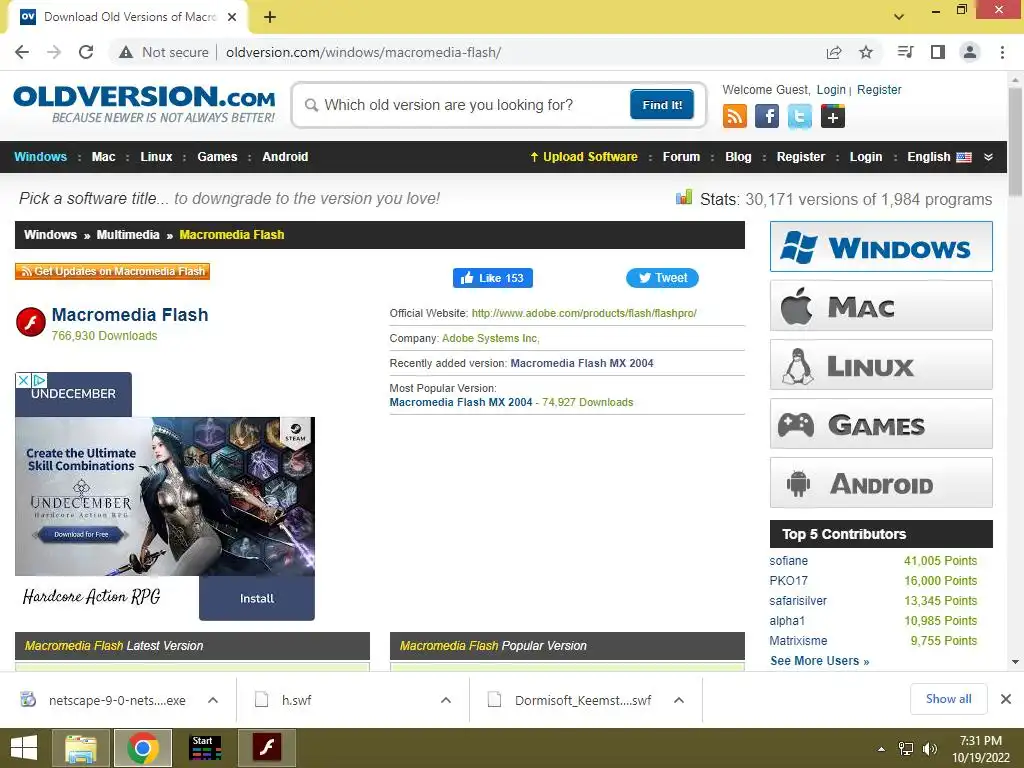Image resolution: width=1024 pixels, height=768 pixels.
Task: Open Windows Start button
Action: coord(24,748)
